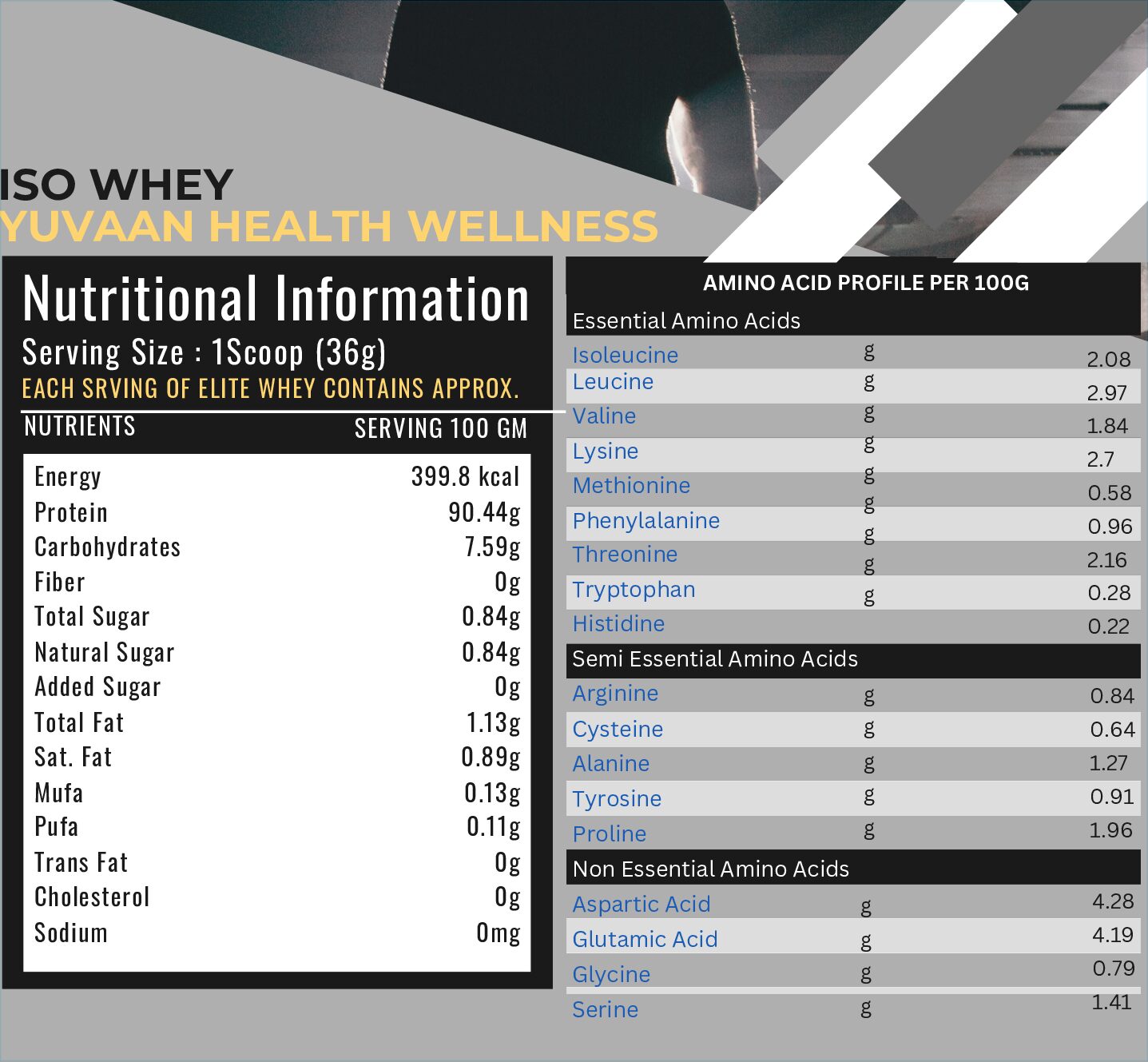Viewport: 1148px width, 1062px height.
Task: Select the Isoleucine row
Action: pyautogui.click(x=852, y=353)
